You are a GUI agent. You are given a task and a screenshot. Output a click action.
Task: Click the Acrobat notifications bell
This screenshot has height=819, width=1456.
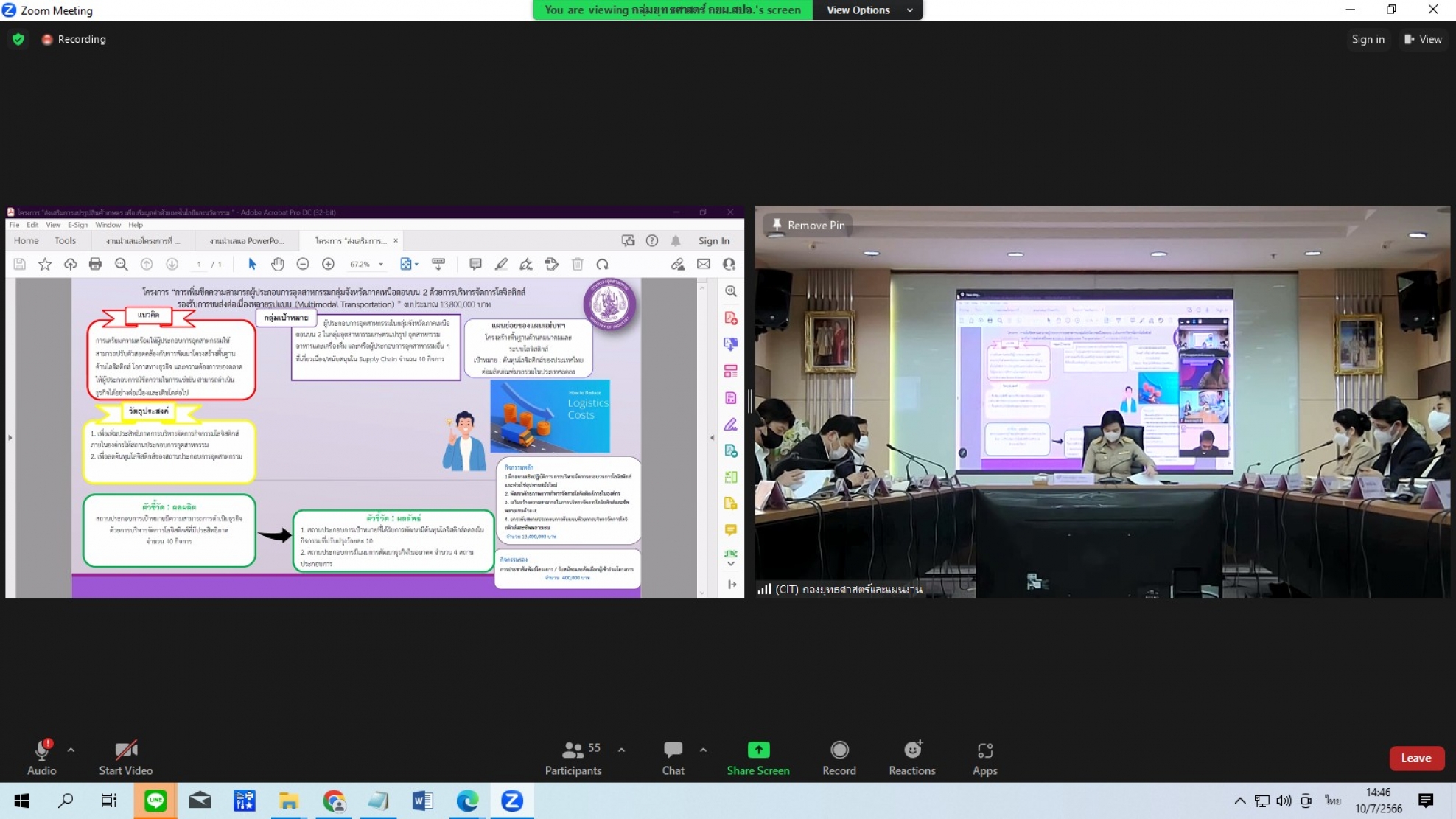[676, 240]
